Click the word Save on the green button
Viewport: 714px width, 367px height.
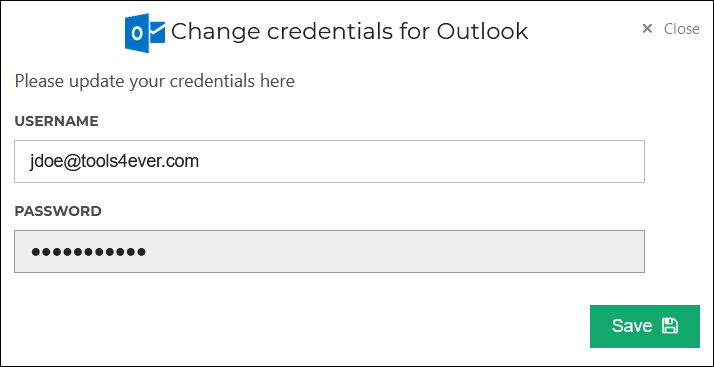point(632,326)
